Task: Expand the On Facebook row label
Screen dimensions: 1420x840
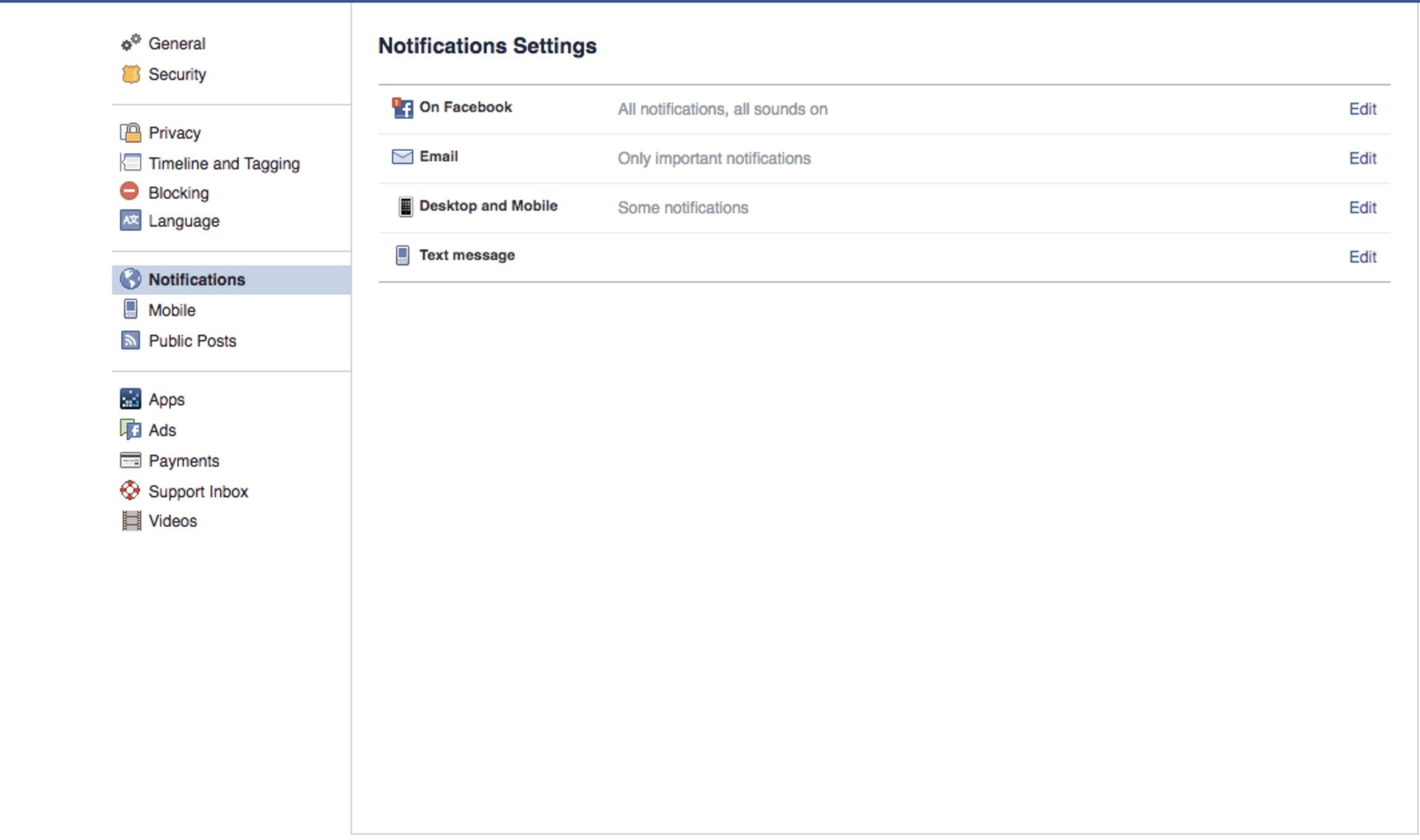Action: (465, 107)
